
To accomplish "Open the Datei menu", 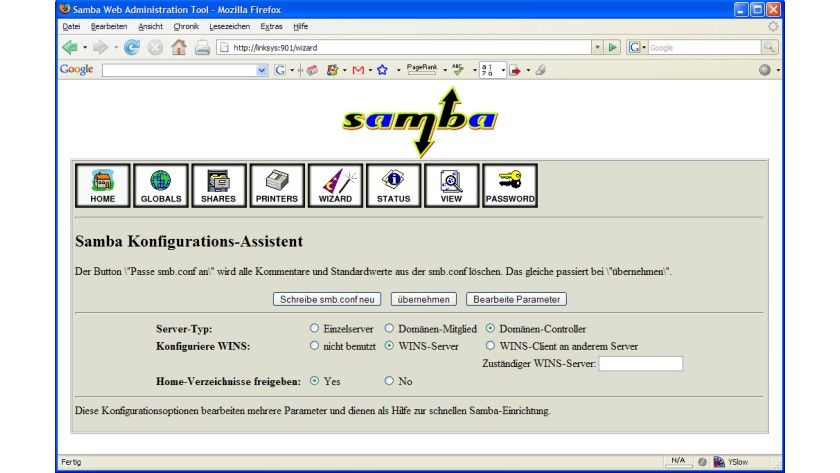I will pos(71,26).
